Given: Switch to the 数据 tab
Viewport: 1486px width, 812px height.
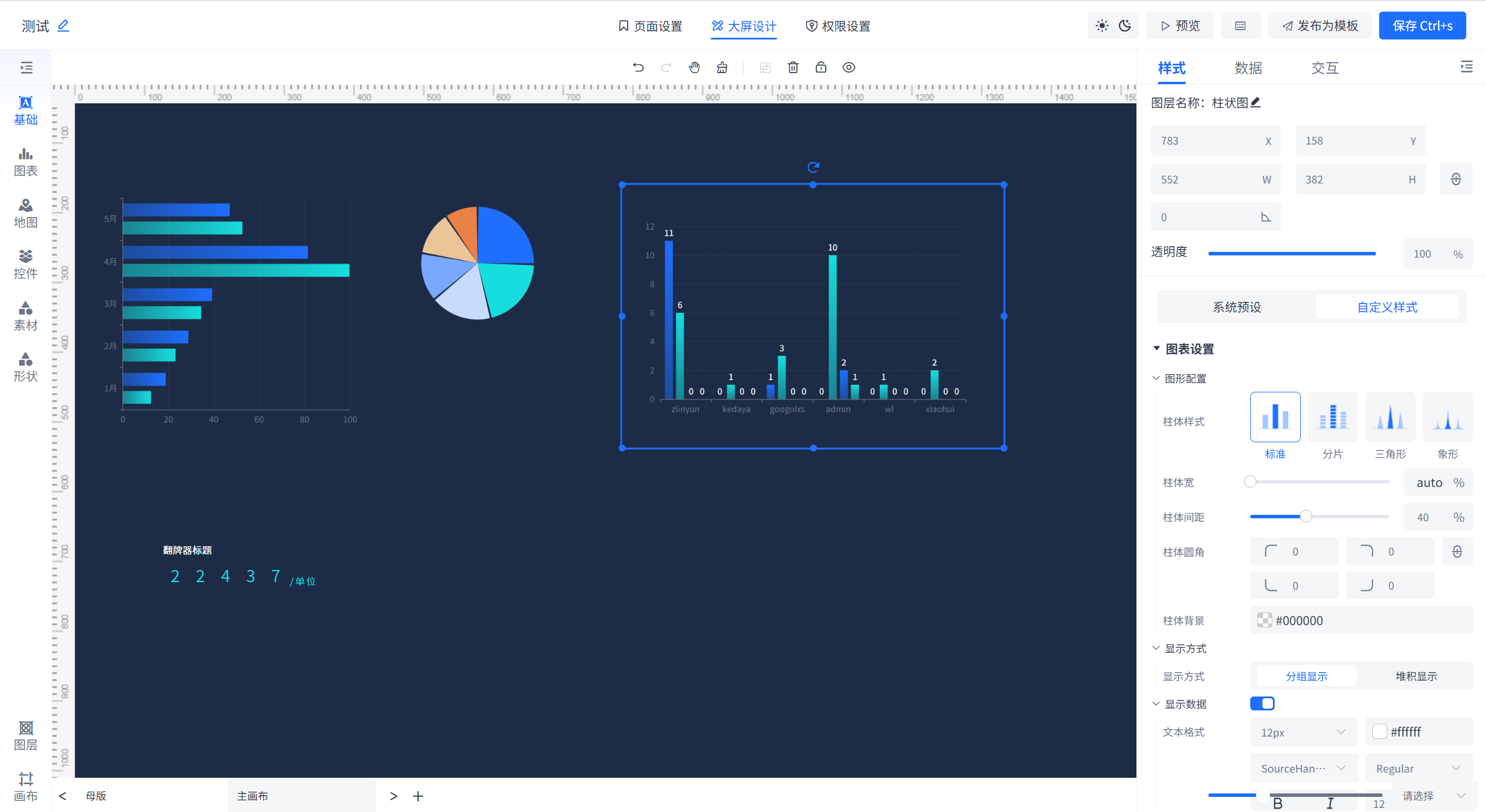Looking at the screenshot, I should [x=1248, y=68].
